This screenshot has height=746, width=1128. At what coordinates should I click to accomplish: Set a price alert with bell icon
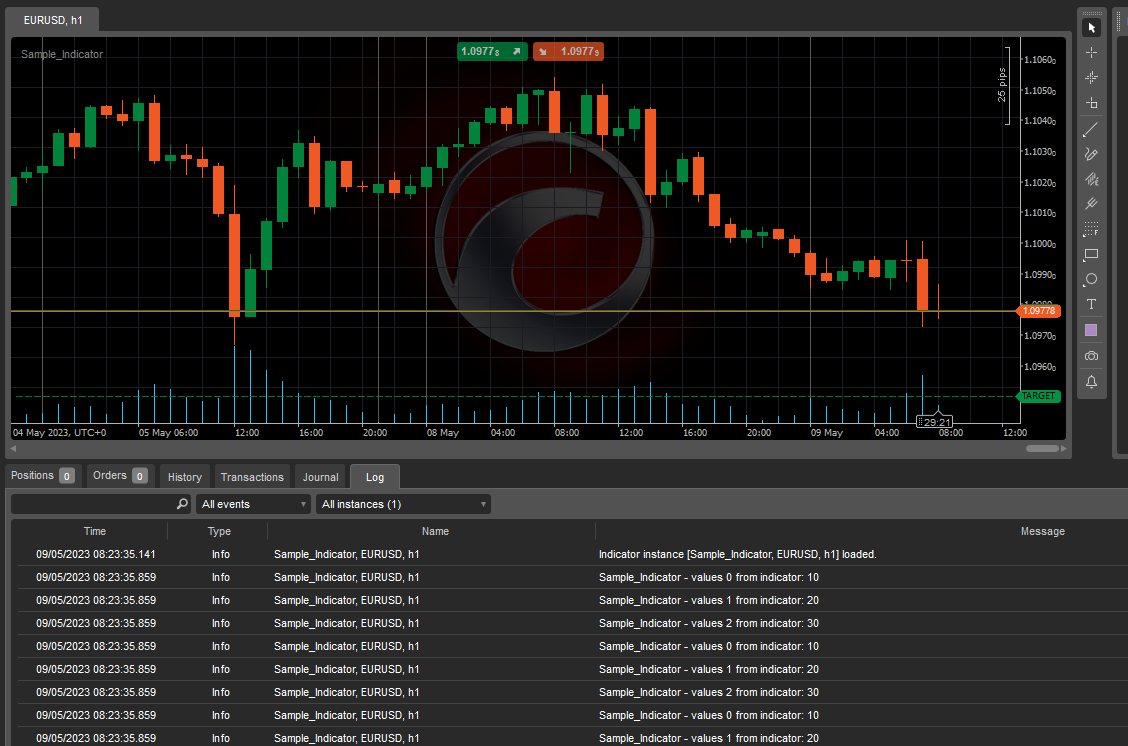click(1091, 382)
